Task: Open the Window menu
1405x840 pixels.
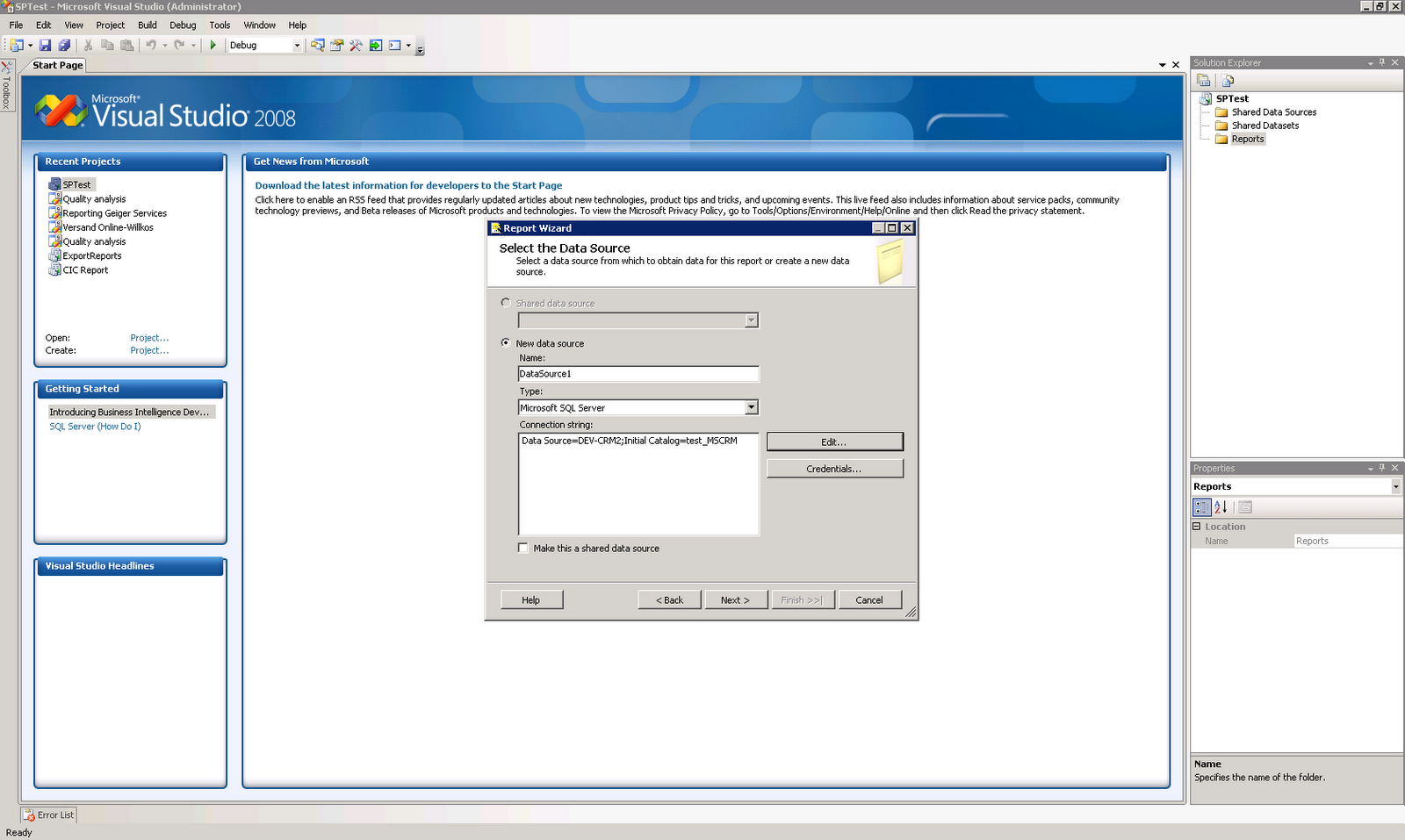Action: point(259,25)
